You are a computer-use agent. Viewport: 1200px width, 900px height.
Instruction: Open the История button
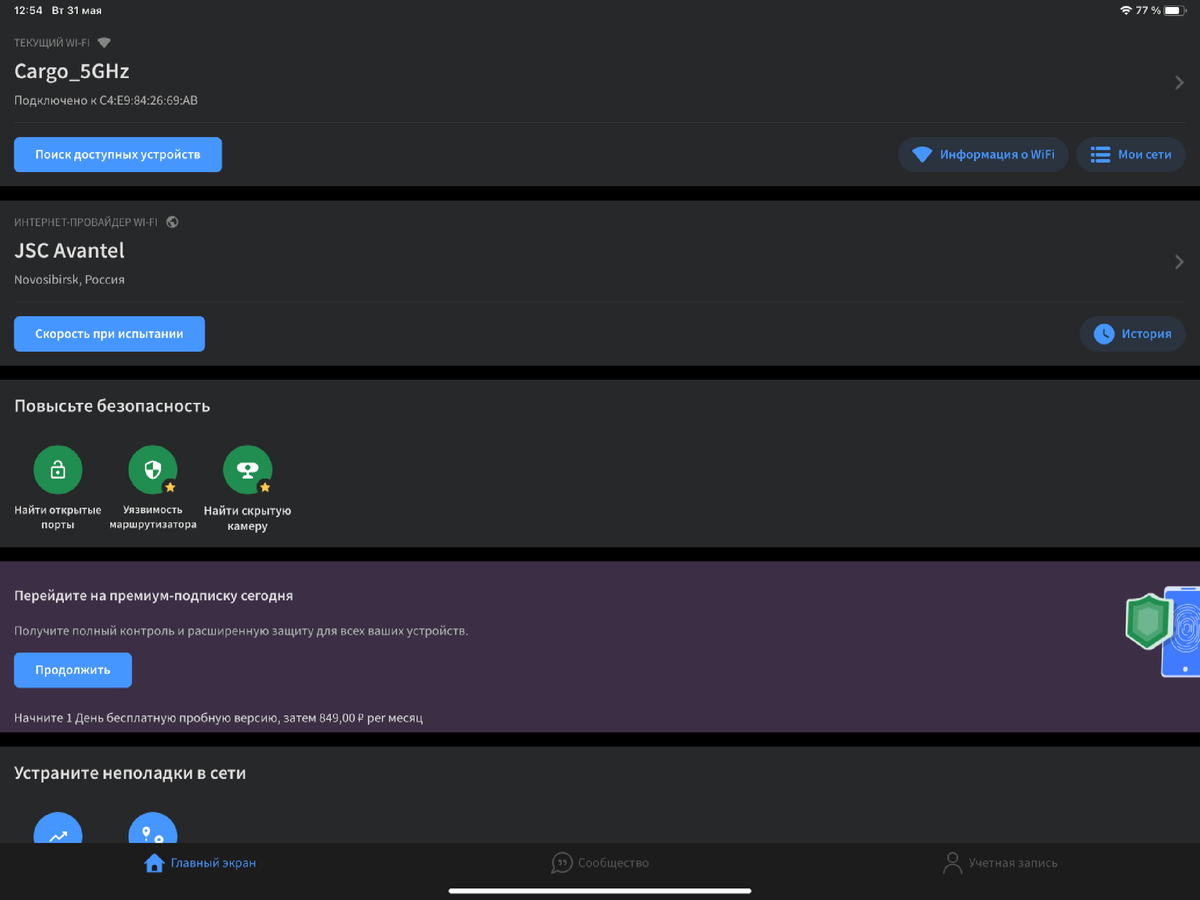click(x=1133, y=334)
